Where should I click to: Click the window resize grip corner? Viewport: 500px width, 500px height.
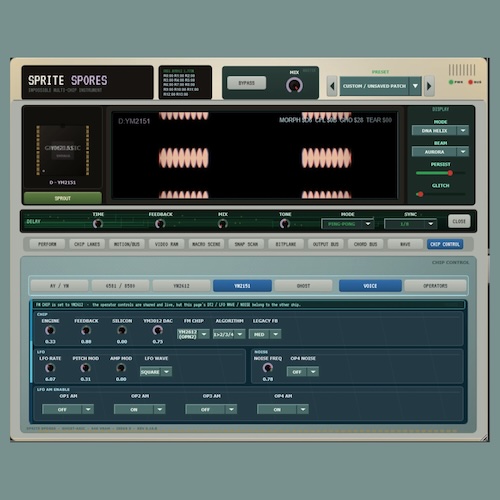point(485,438)
